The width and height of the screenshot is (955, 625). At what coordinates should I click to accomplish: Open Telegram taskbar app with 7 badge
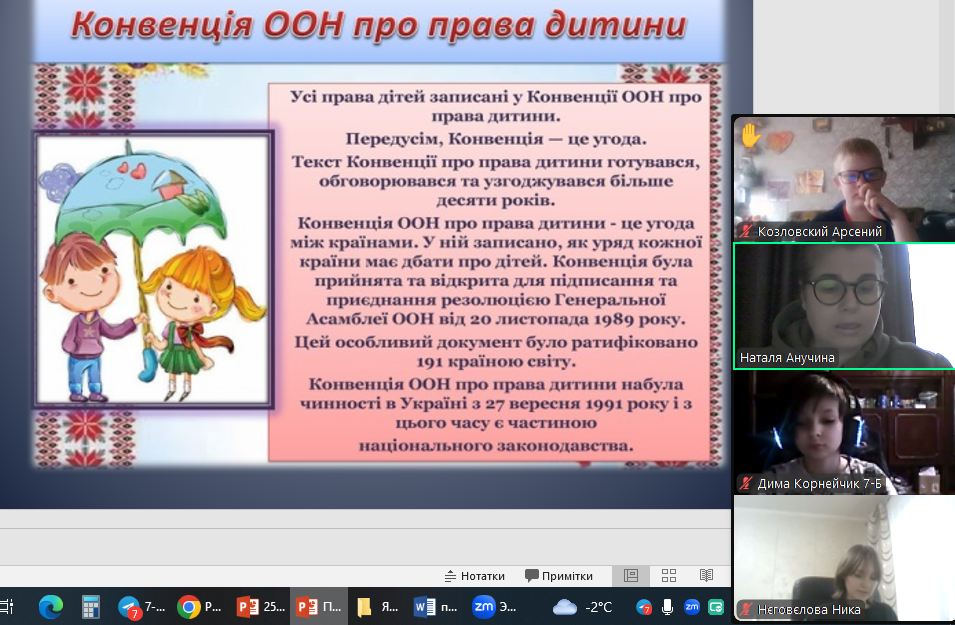141,607
